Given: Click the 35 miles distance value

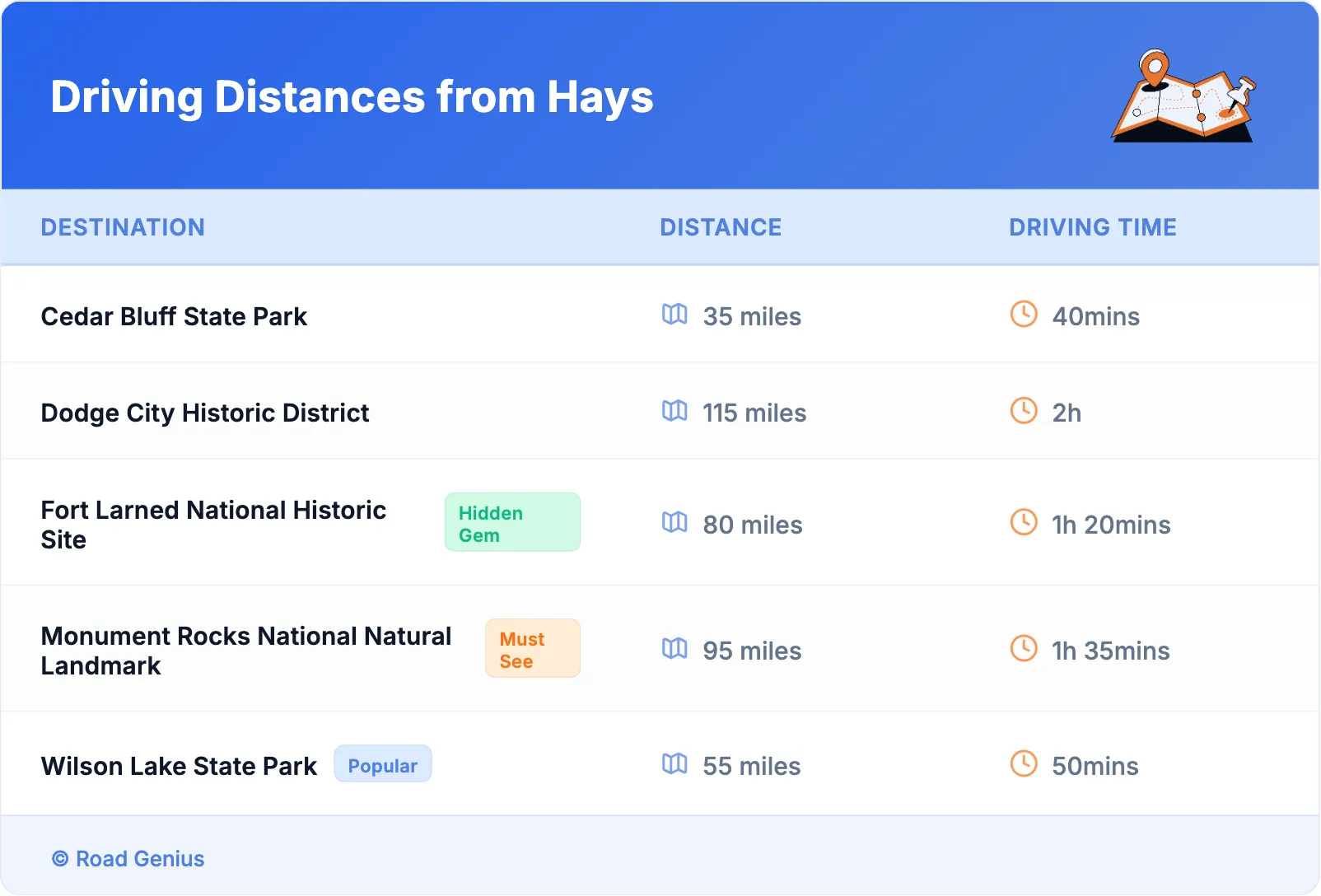Looking at the screenshot, I should click(752, 316).
